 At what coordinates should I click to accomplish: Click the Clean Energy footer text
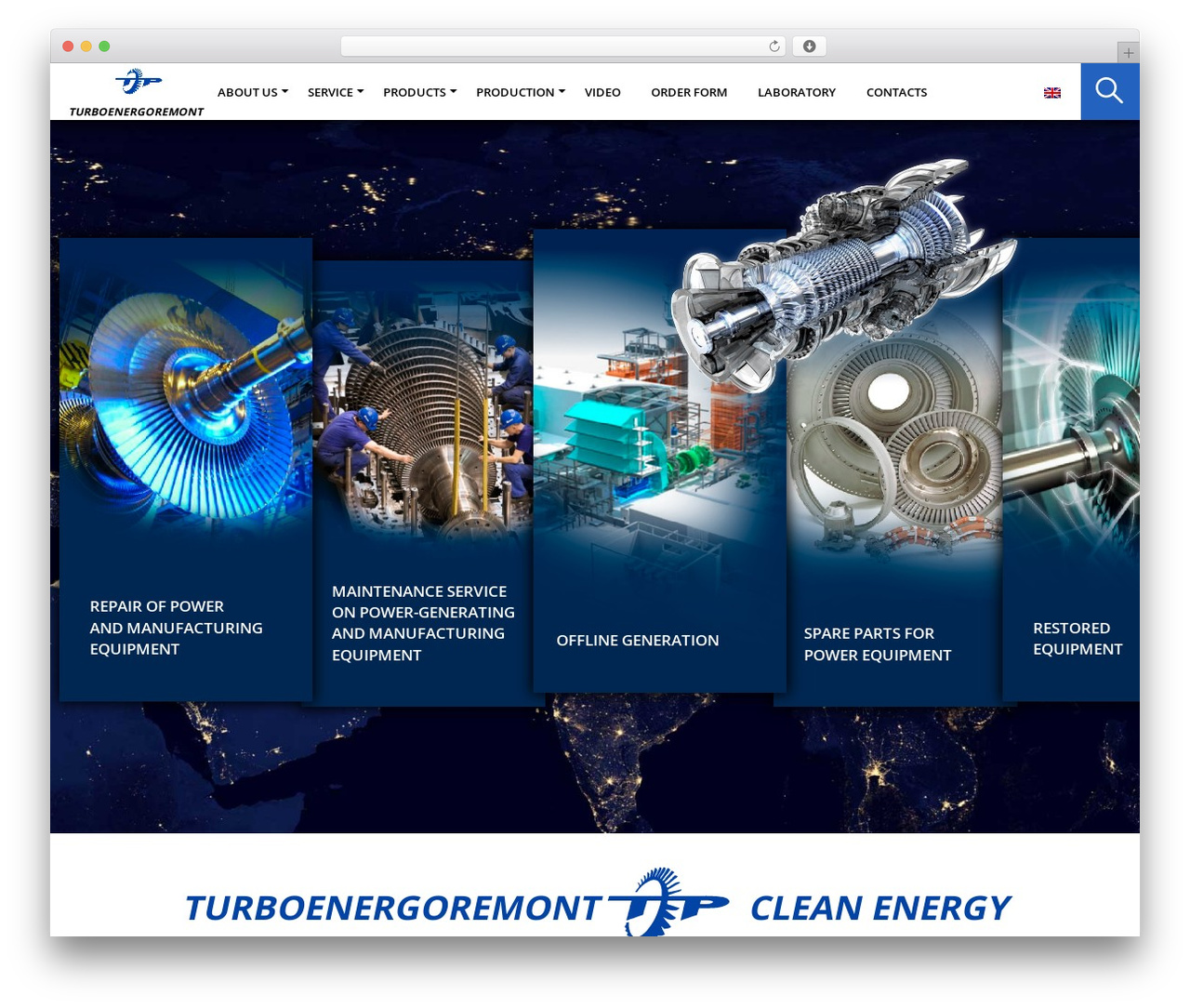[x=879, y=908]
